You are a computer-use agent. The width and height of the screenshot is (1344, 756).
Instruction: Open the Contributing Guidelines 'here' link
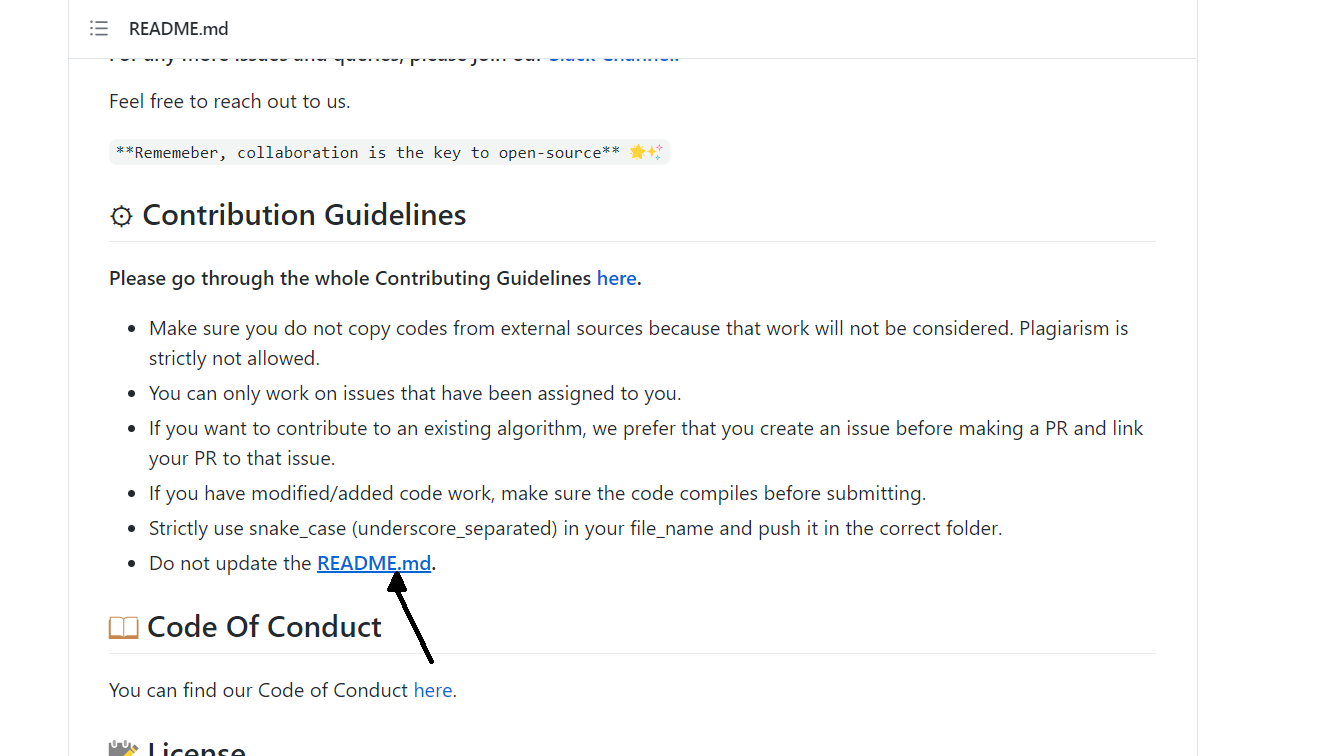click(x=616, y=278)
